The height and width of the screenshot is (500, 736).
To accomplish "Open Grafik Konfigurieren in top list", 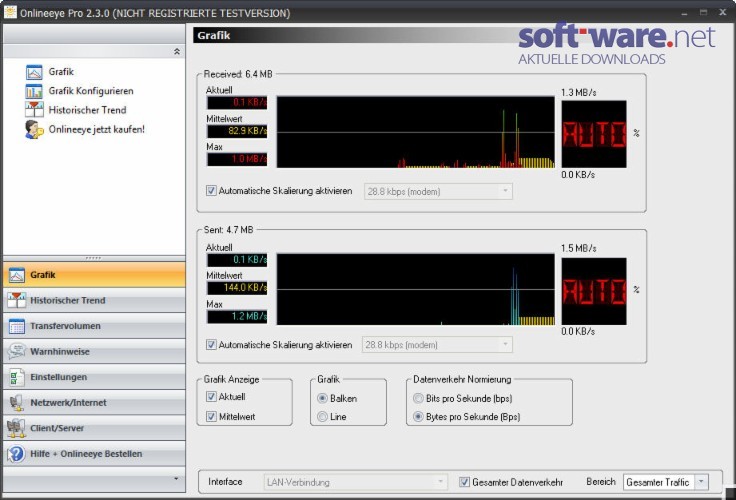I will click(x=91, y=91).
